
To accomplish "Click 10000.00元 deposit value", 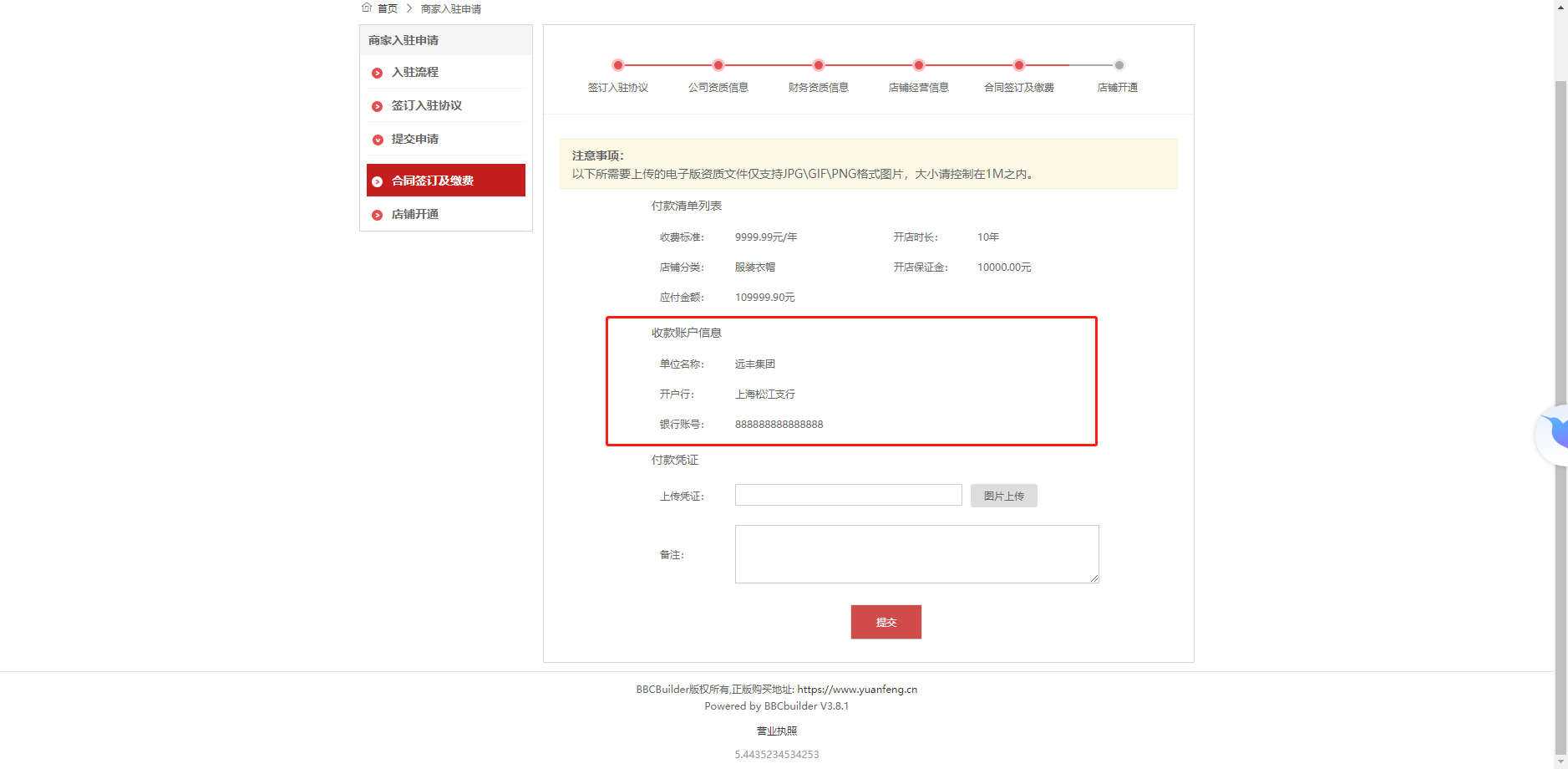I will tap(1004, 267).
